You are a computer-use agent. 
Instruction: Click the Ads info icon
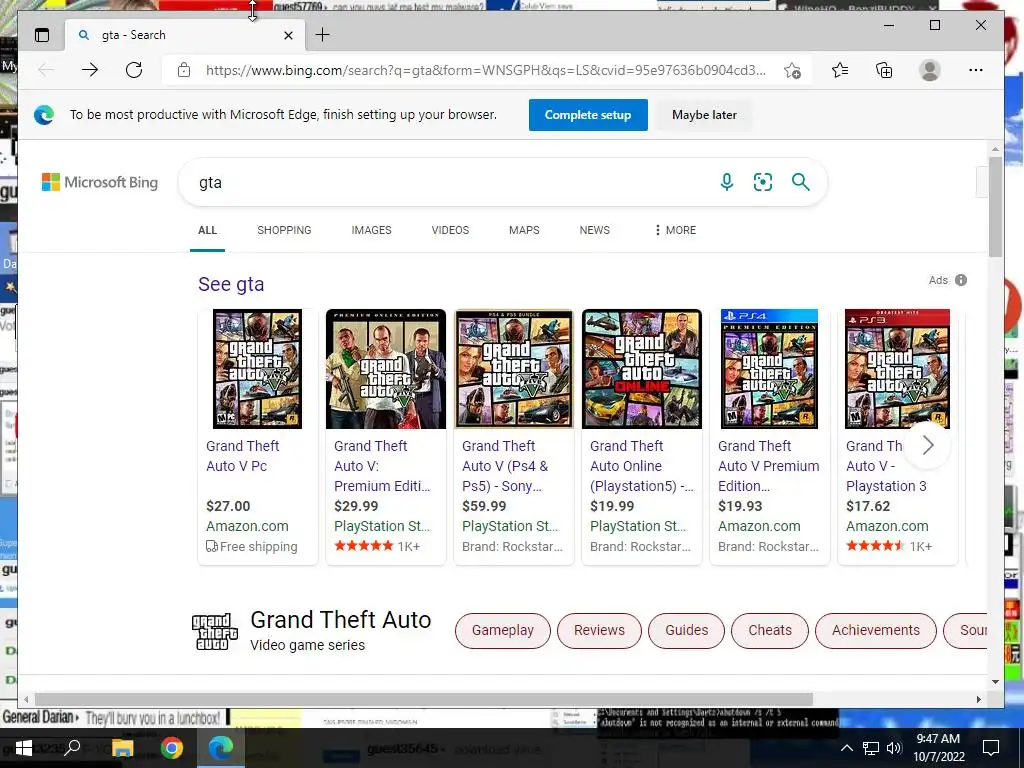pos(961,280)
